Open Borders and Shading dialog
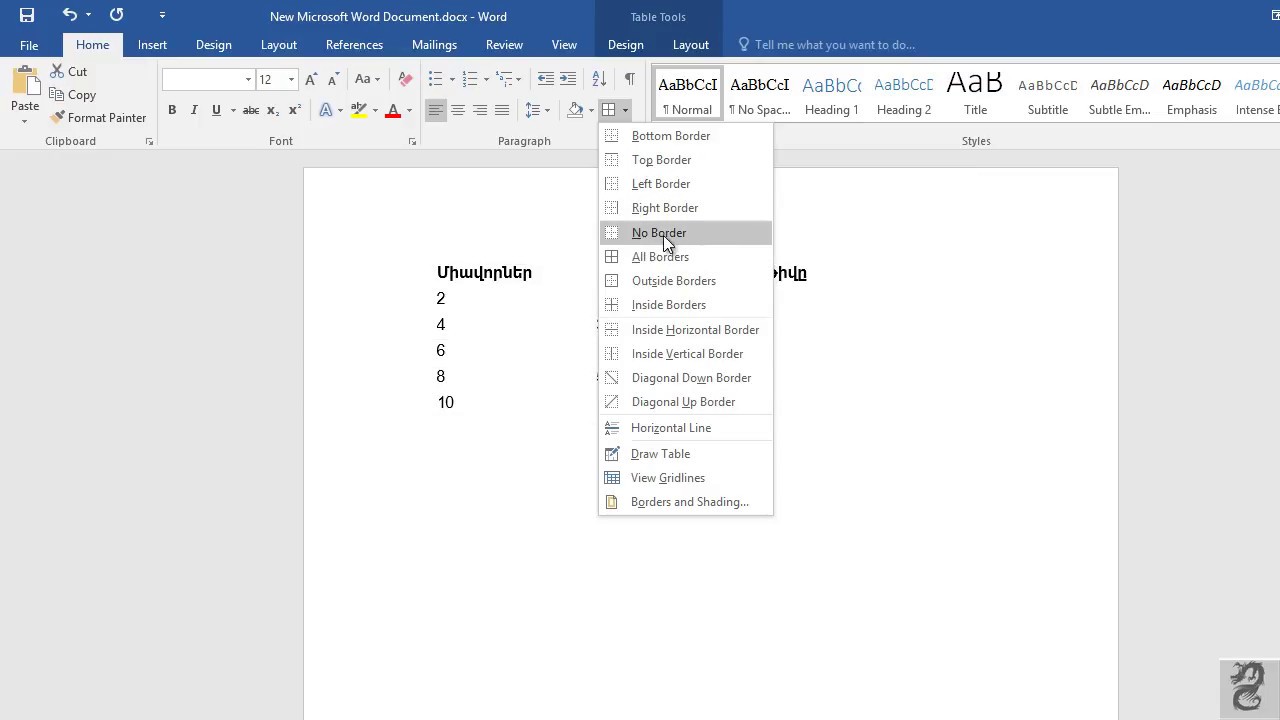The image size is (1280, 720). [x=686, y=502]
